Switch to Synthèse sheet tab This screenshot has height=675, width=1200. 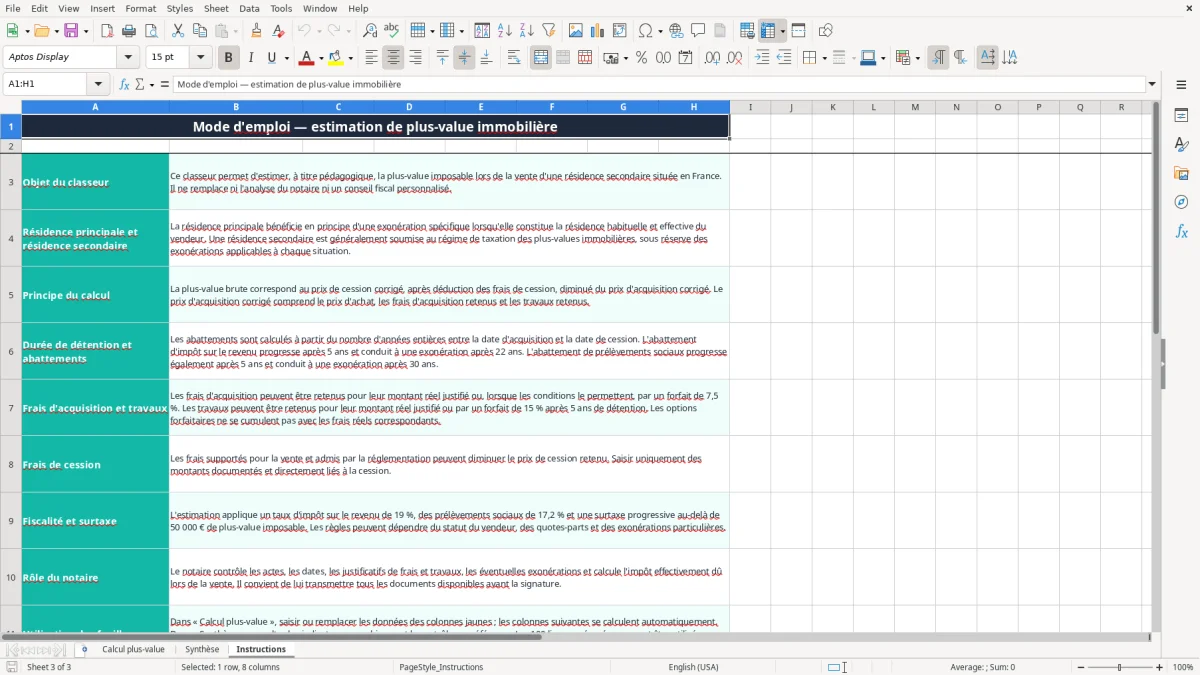pos(202,649)
